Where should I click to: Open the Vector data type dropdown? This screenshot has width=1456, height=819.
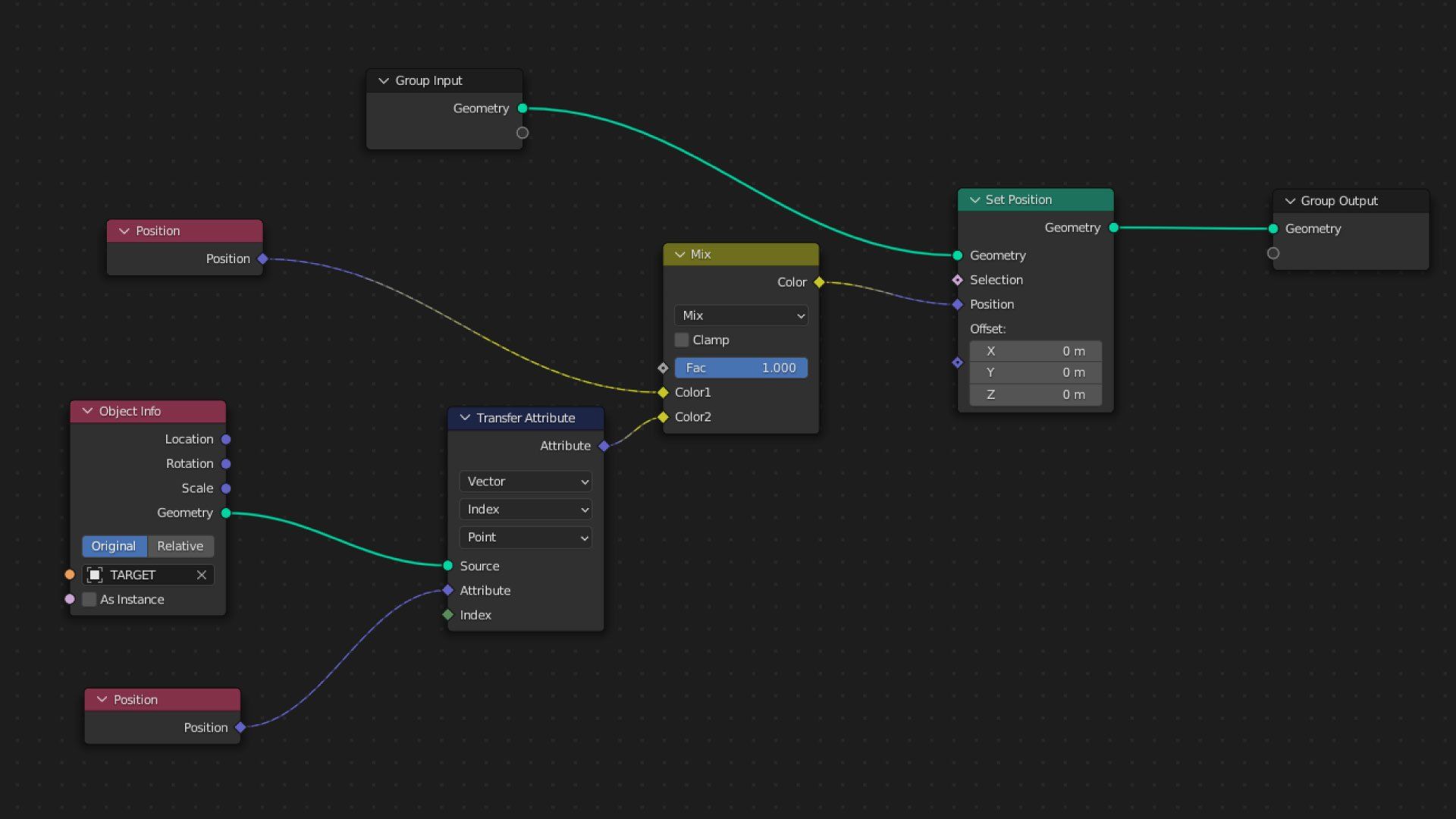coord(526,482)
